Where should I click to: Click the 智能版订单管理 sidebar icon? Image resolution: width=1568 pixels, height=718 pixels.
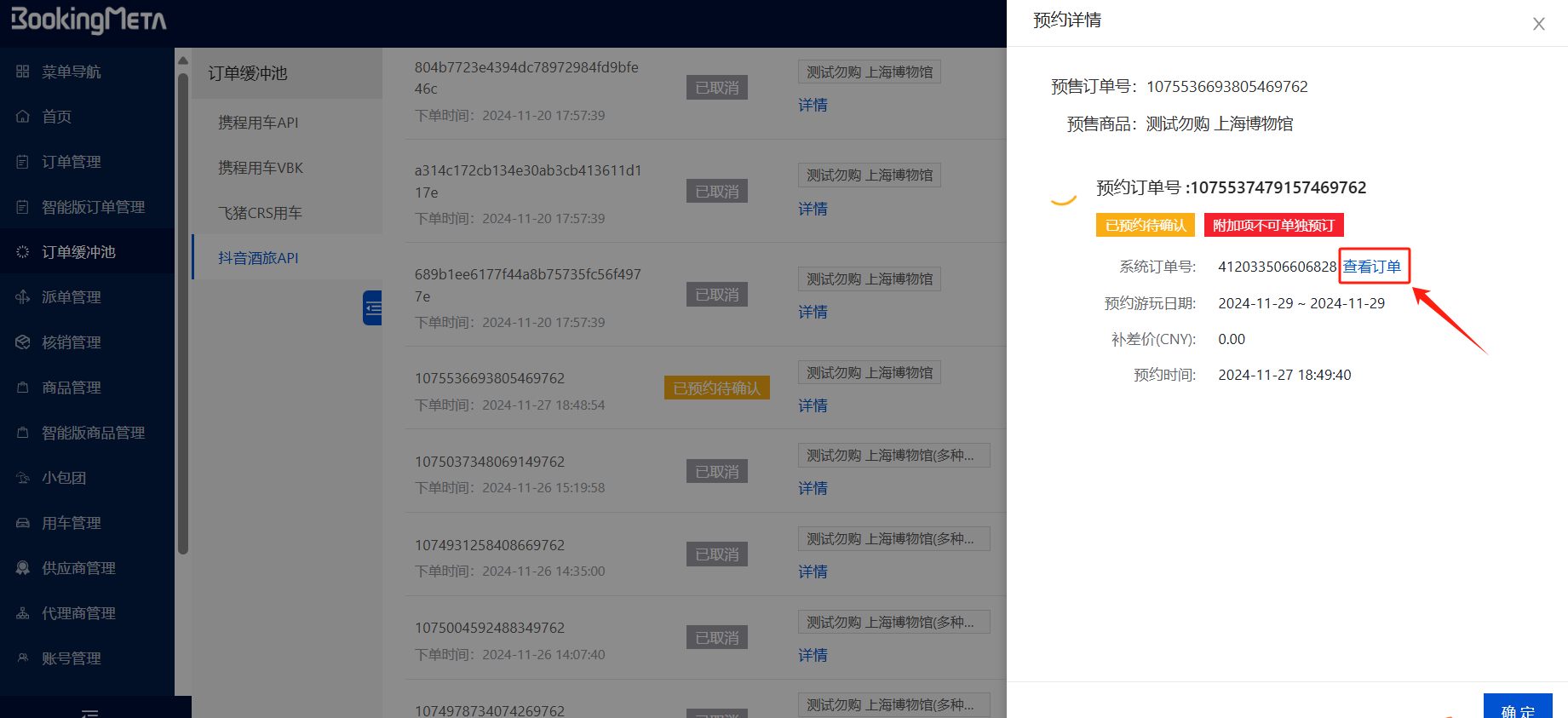[x=23, y=207]
